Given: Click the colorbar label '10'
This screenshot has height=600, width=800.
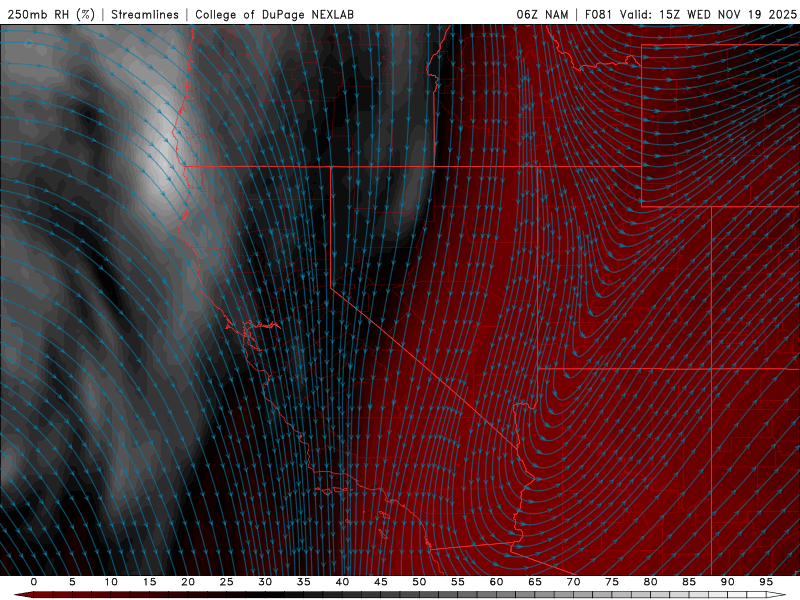Looking at the screenshot, I should point(111,582).
